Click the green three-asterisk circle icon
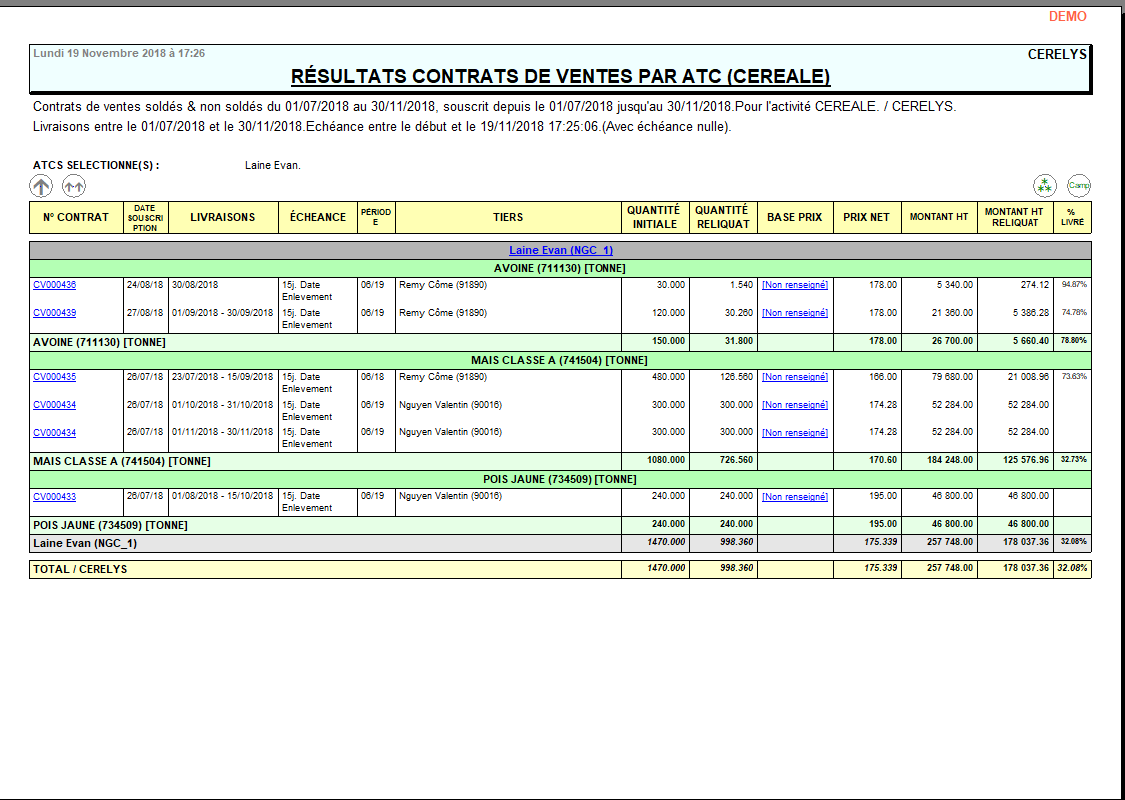This screenshot has width=1125, height=800. pos(1045,185)
